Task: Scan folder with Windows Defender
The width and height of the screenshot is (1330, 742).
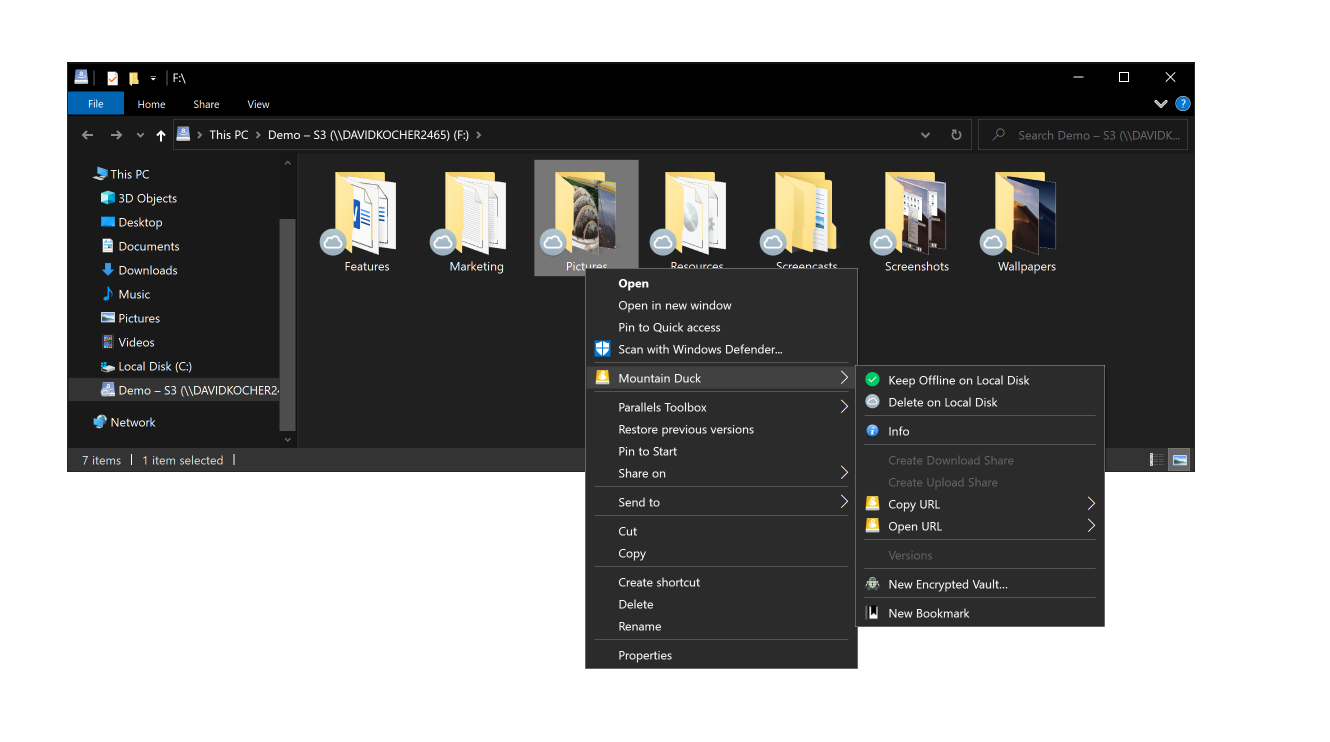Action: pos(699,349)
